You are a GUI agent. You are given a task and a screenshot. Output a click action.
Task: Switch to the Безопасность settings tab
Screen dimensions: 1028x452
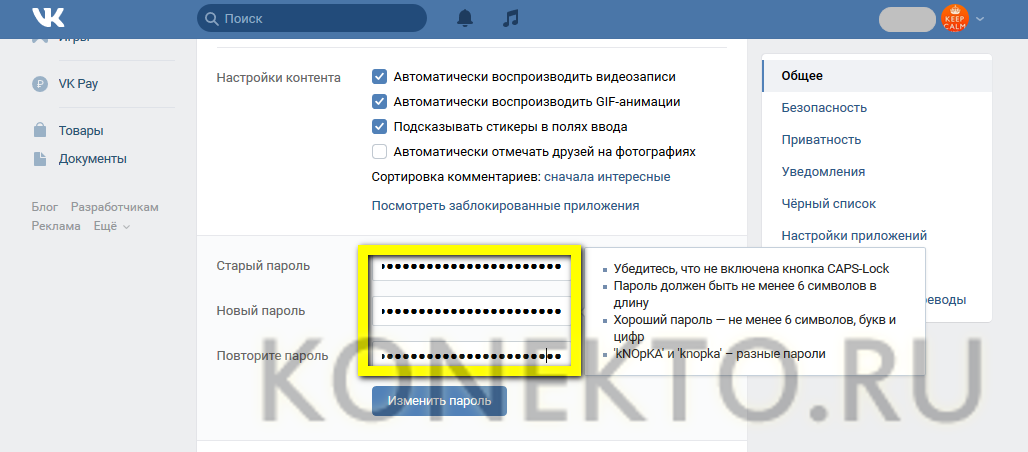click(824, 107)
